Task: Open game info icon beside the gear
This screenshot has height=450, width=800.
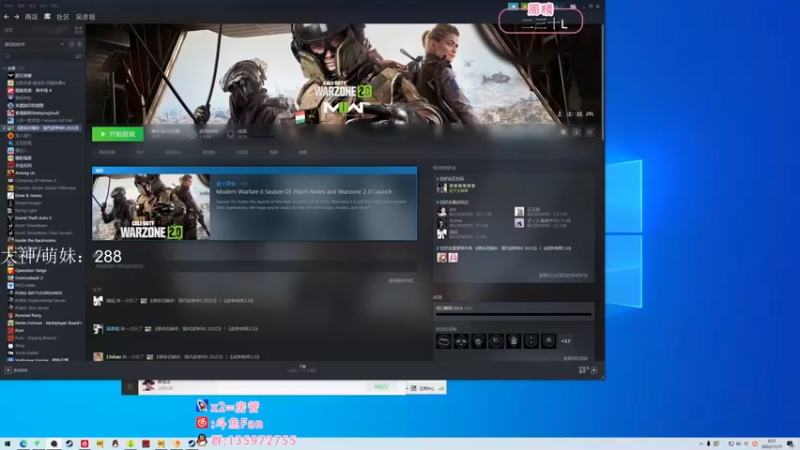Action: 577,132
